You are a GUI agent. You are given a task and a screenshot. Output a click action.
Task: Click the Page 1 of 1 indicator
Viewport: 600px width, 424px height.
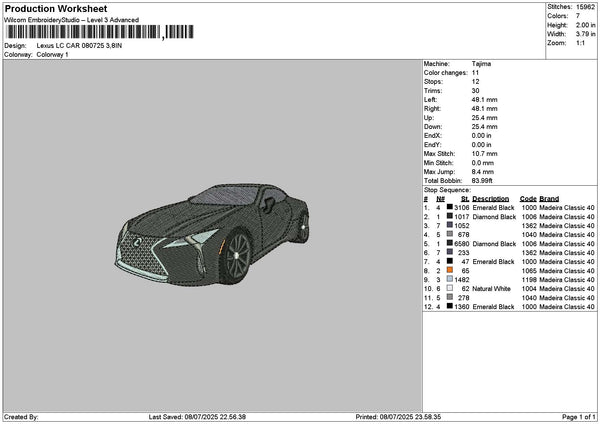(x=579, y=417)
